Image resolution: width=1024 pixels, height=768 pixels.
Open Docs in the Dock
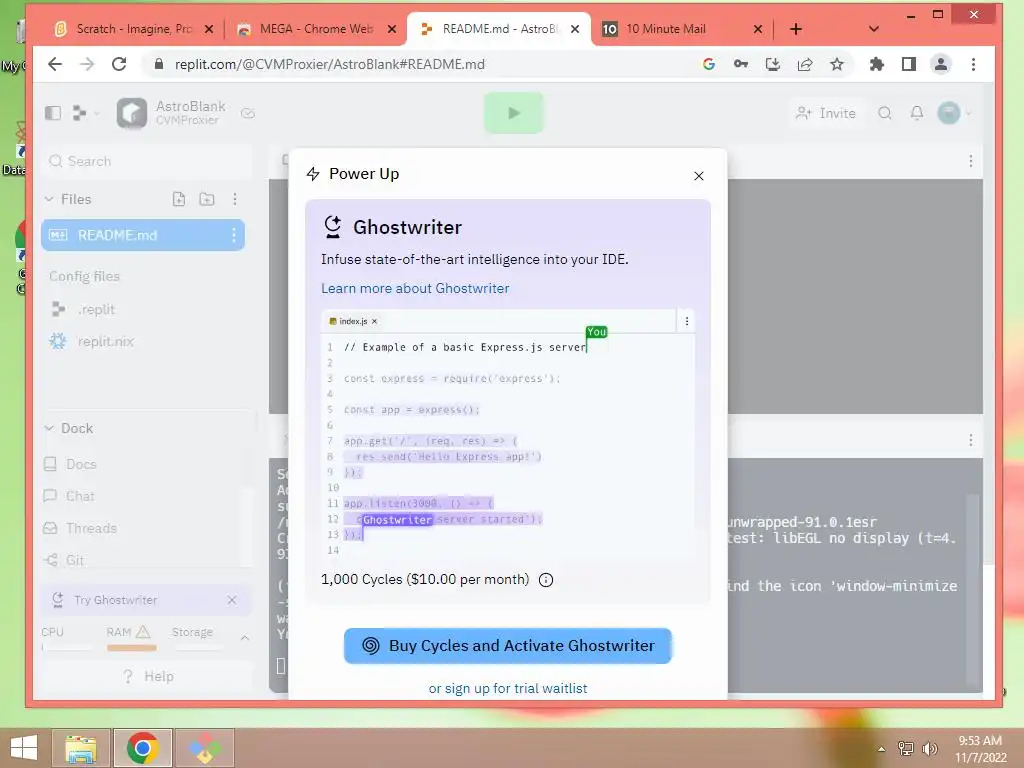tap(81, 464)
